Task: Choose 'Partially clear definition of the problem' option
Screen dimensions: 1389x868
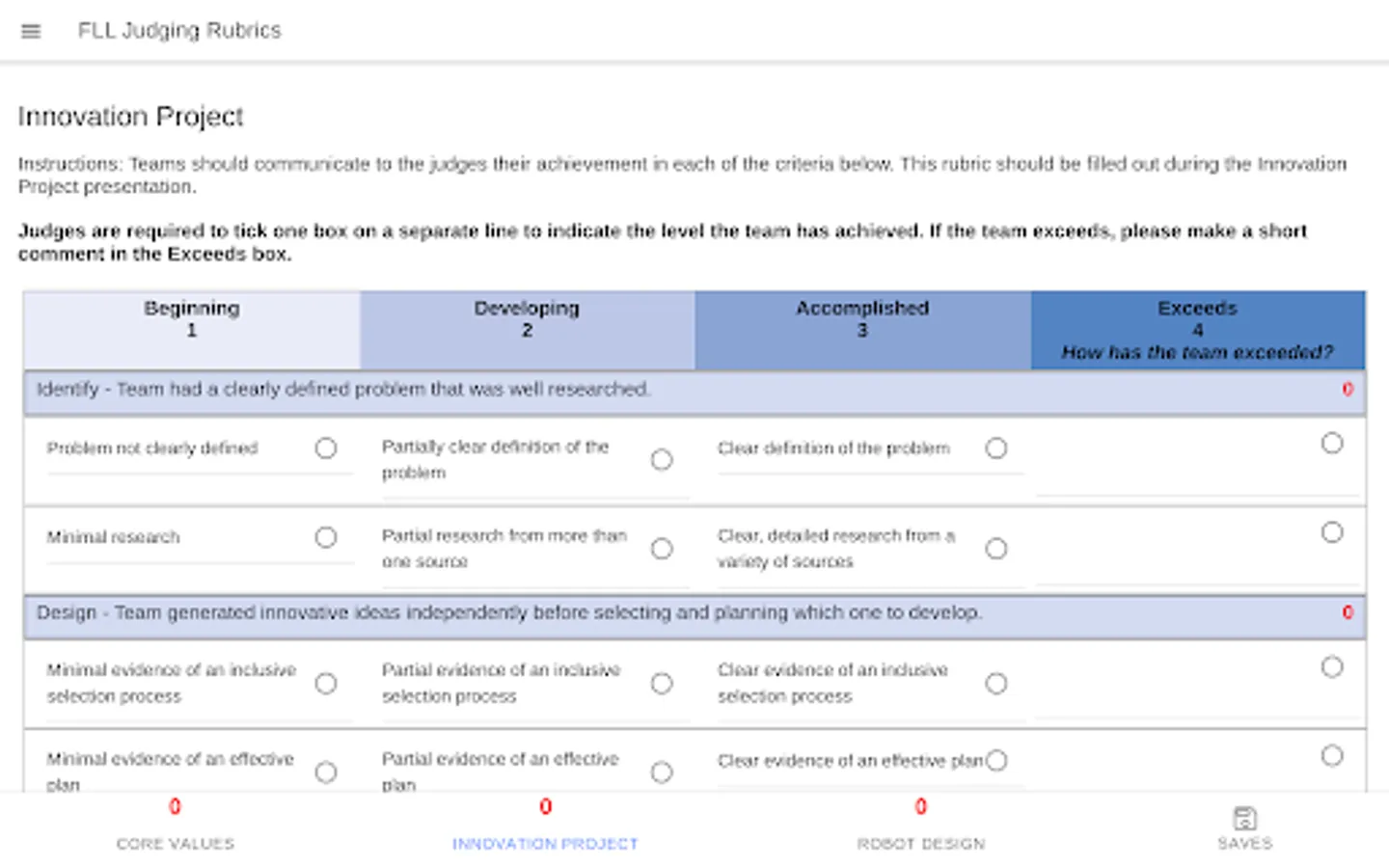Action: click(662, 460)
